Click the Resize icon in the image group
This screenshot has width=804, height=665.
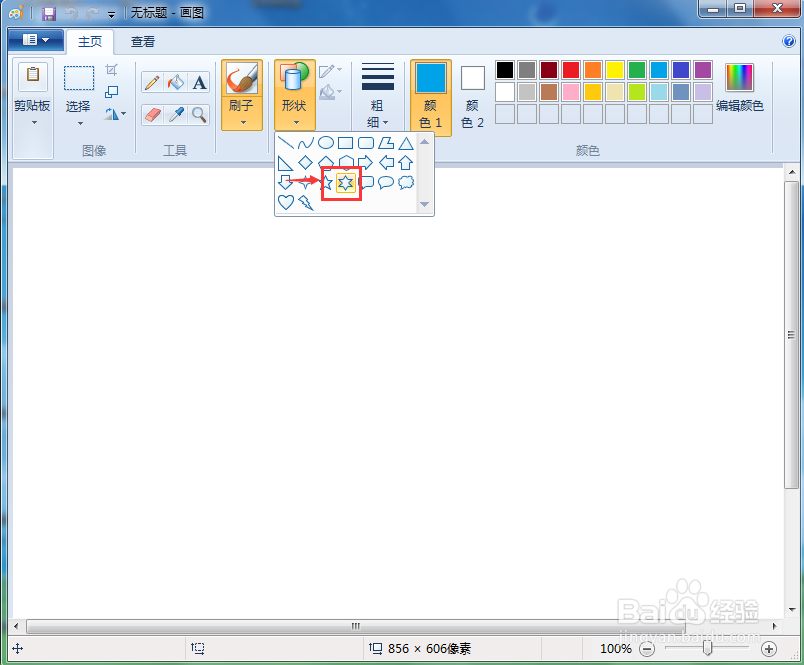(x=111, y=92)
